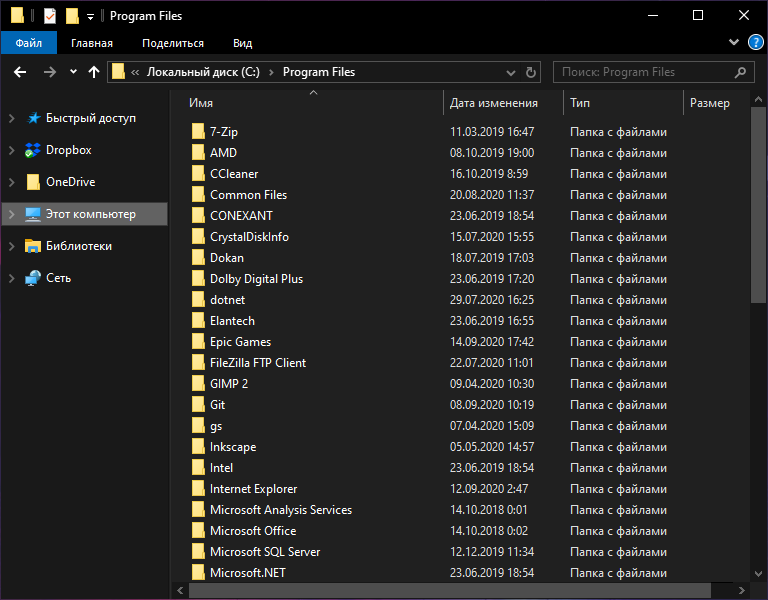Select Этот компьютер monitor icon

[33, 214]
